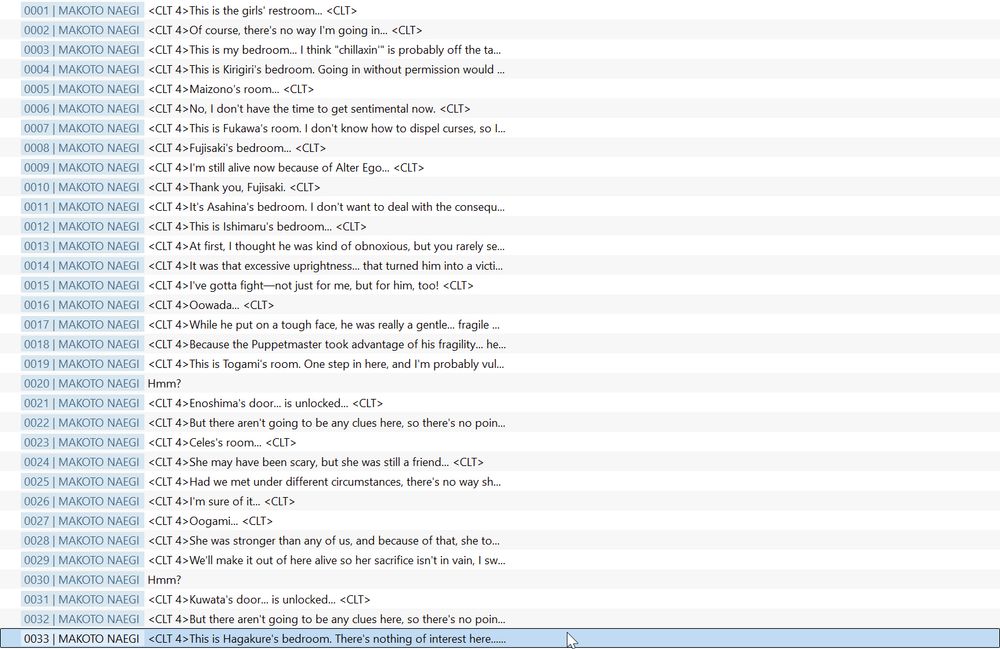Click line 0027 'Oogami...'
Image resolution: width=1000 pixels, height=649 pixels.
(x=500, y=521)
